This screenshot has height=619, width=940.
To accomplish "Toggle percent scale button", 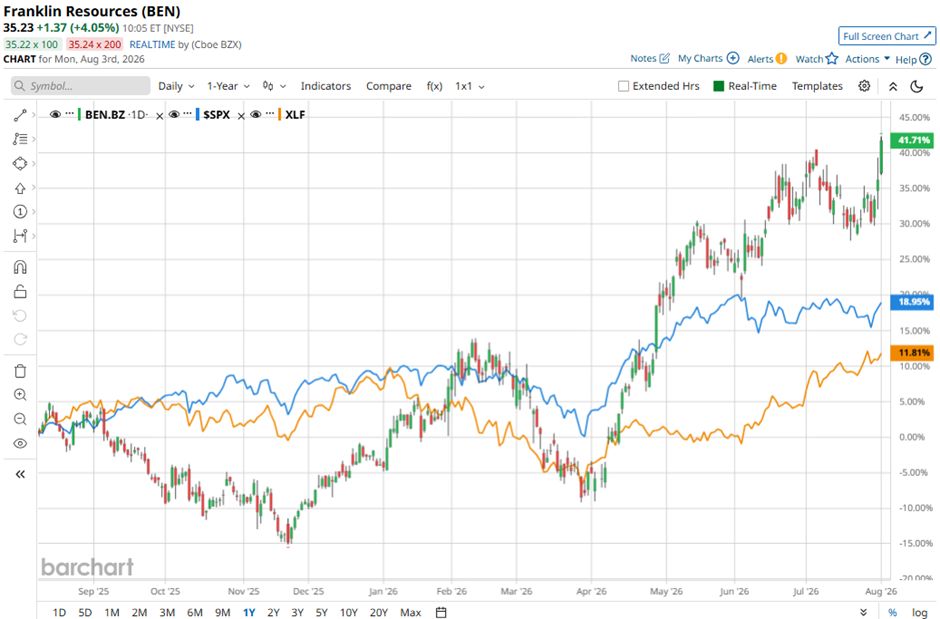I will [893, 612].
